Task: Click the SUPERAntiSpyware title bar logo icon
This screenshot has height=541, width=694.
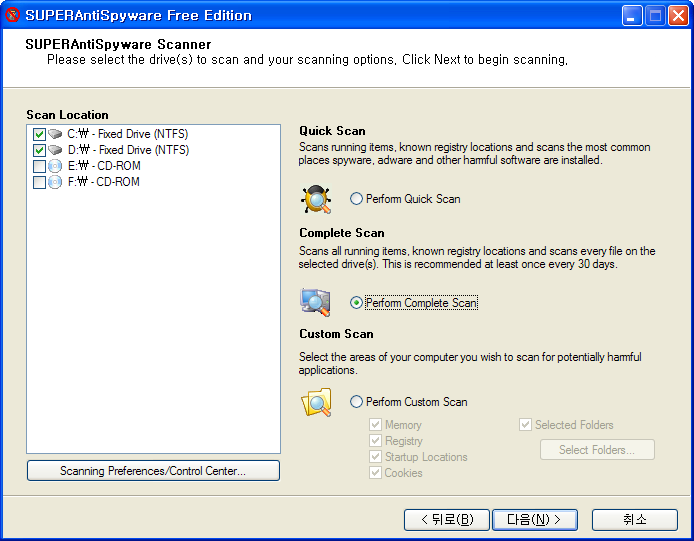Action: point(12,15)
